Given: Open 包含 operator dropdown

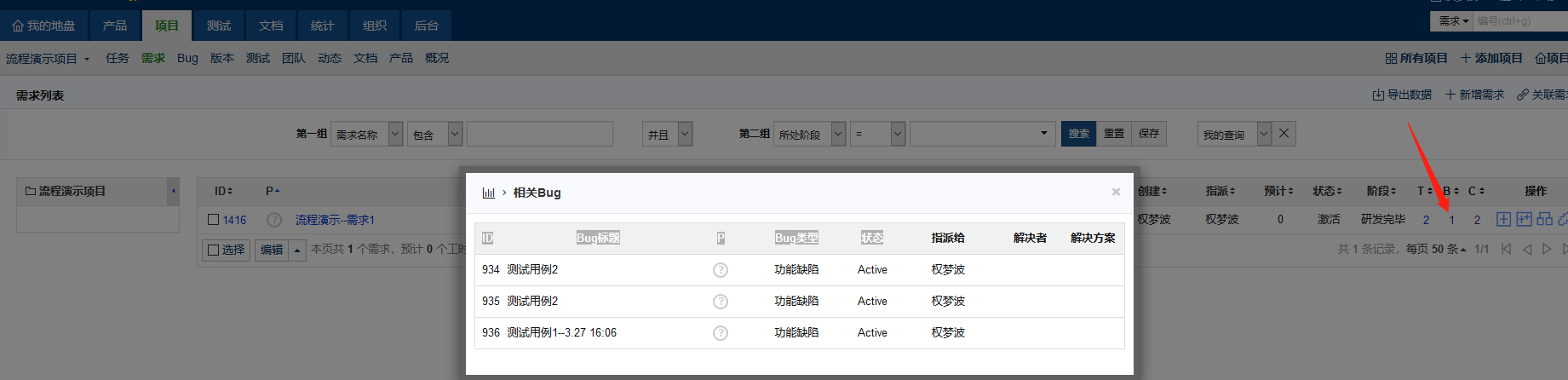Looking at the screenshot, I should [434, 134].
